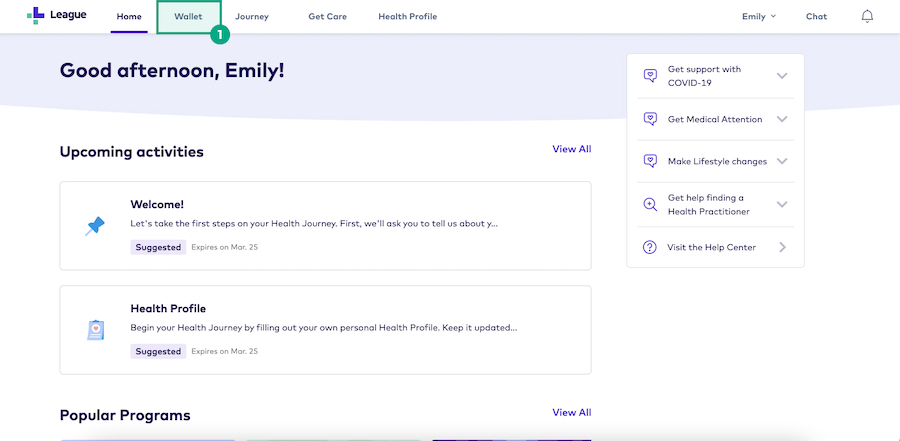View All upcoming activities
Screen dimensions: 900x441
(571, 149)
